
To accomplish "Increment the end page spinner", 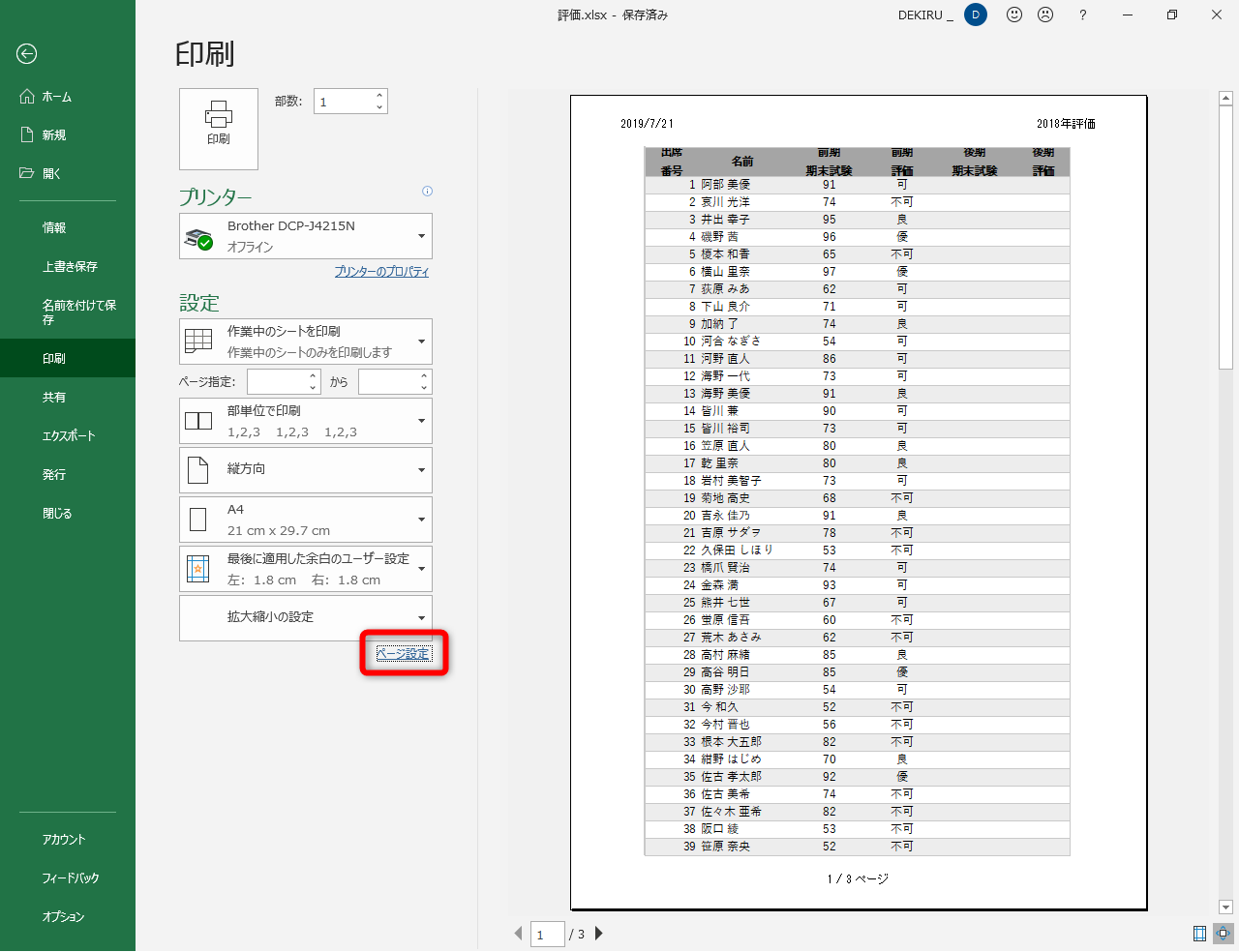I will (x=424, y=376).
